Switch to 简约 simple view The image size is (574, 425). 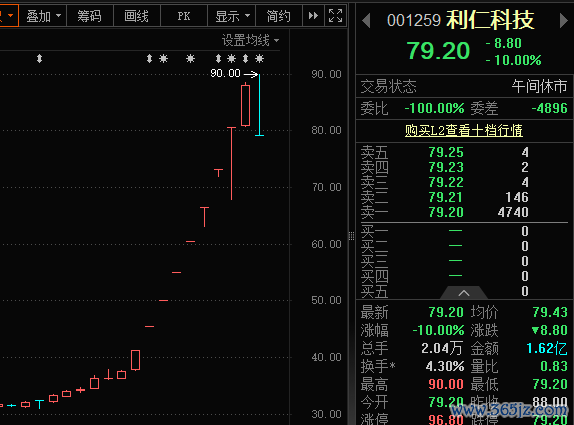(x=279, y=16)
